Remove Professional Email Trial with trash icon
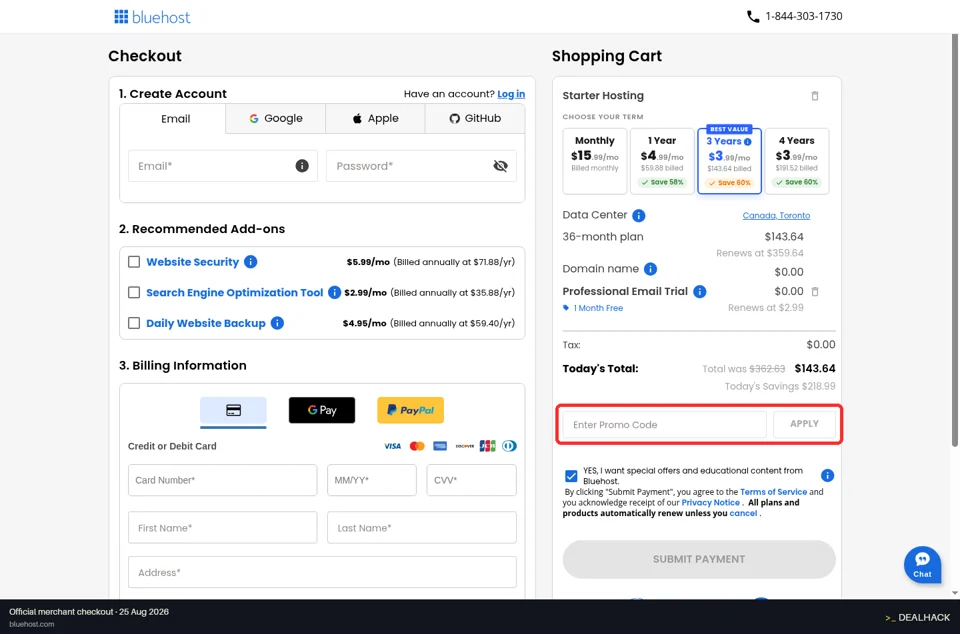 click(815, 292)
